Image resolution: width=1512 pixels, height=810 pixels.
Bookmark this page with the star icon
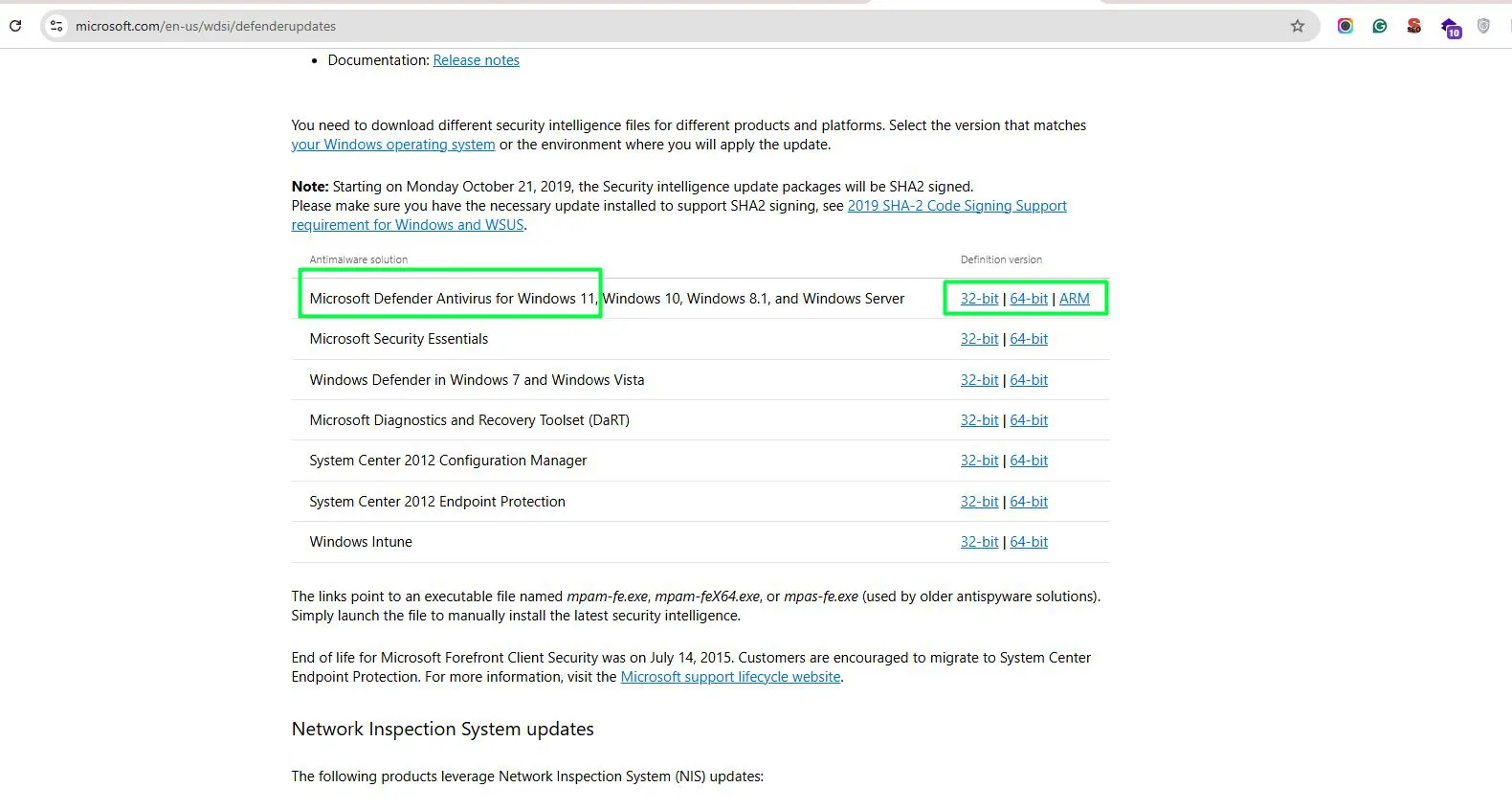click(x=1298, y=26)
